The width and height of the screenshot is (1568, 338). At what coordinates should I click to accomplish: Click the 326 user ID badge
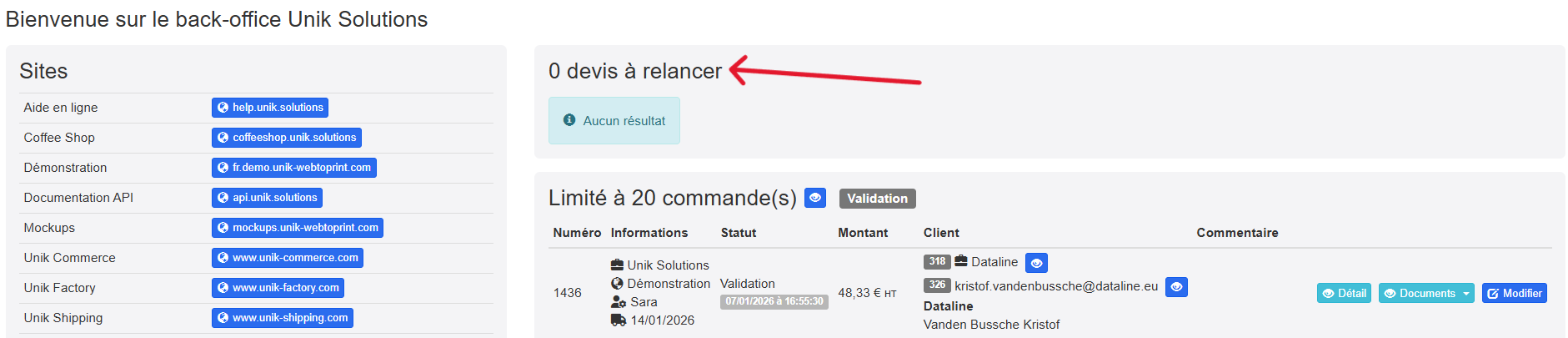(x=937, y=285)
